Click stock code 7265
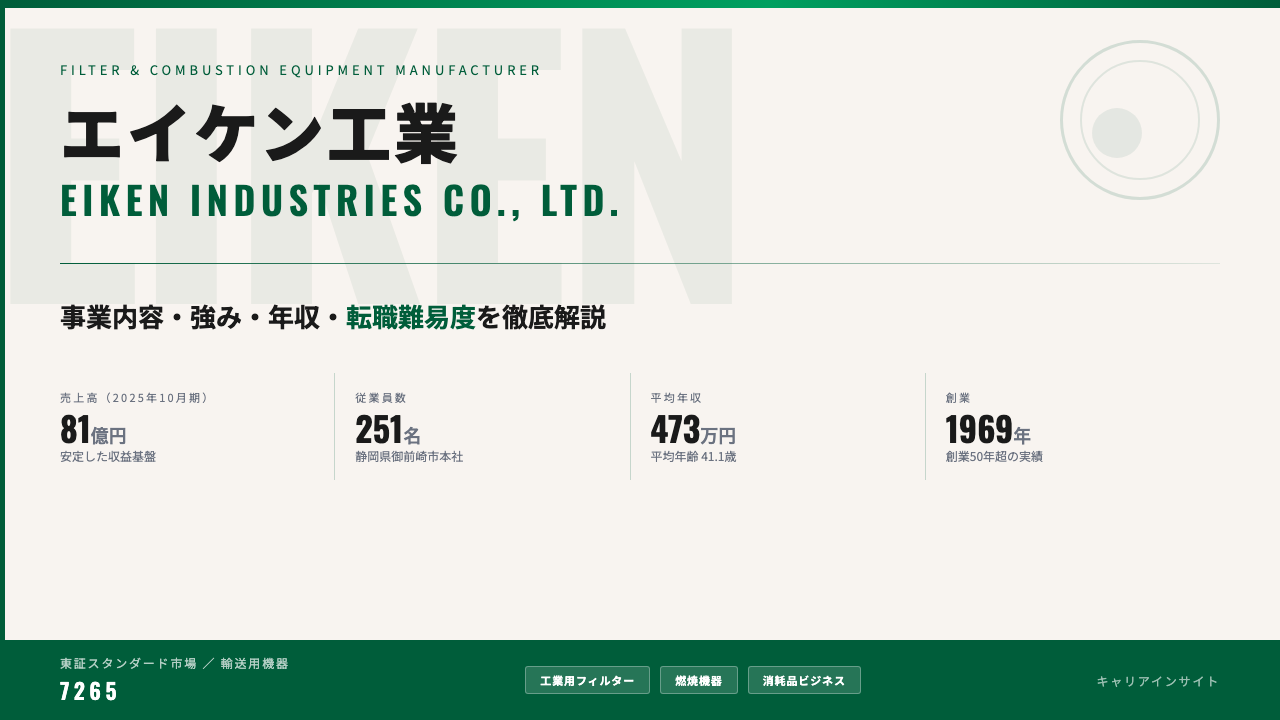 [89, 691]
